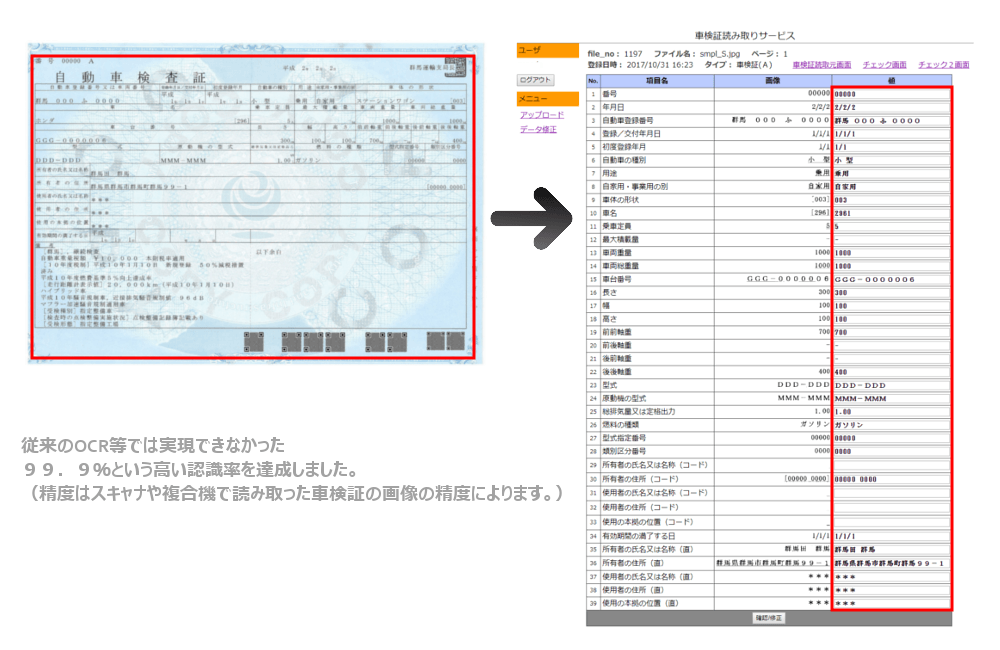Edit the 乗車定員 value field
Viewport: 1000px width, 650px height.
[890, 227]
